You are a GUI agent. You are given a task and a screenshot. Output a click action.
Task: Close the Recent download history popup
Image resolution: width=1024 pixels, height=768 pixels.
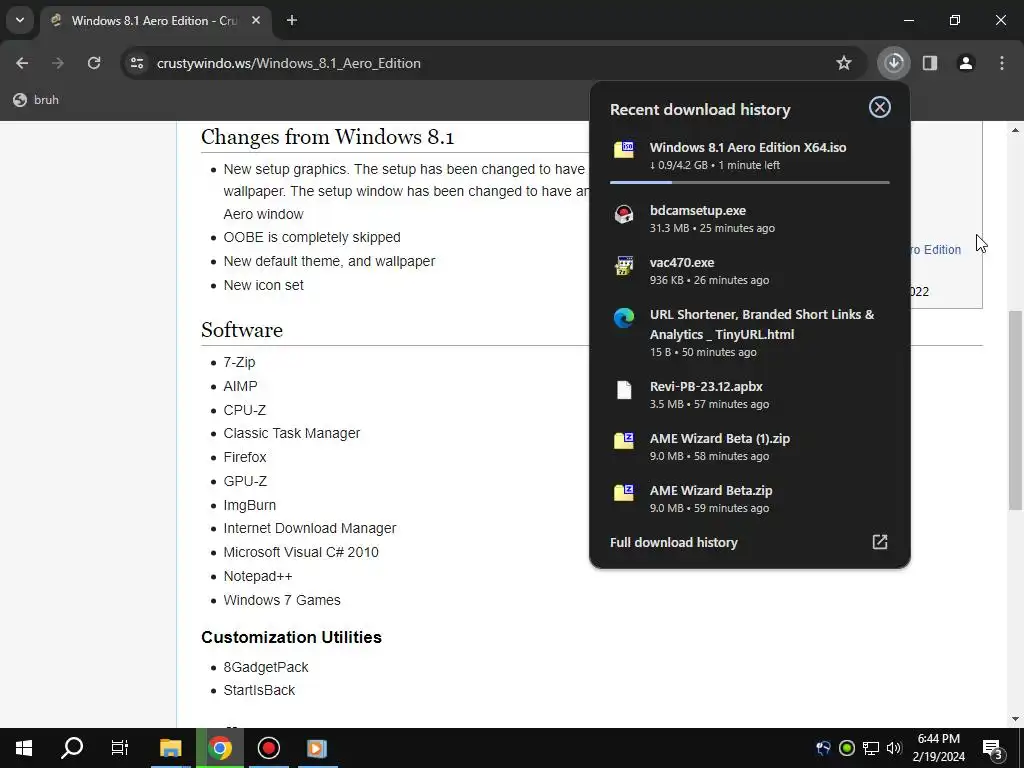click(880, 107)
